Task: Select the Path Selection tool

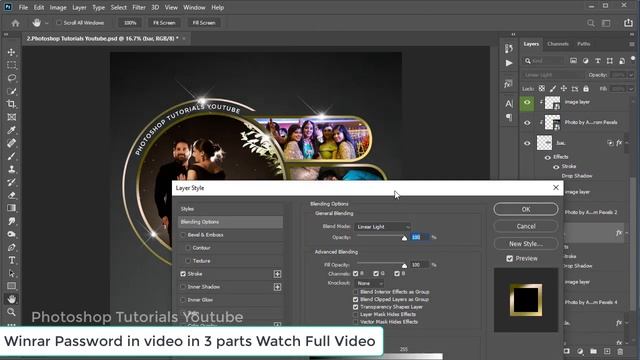Action: [x=11, y=273]
